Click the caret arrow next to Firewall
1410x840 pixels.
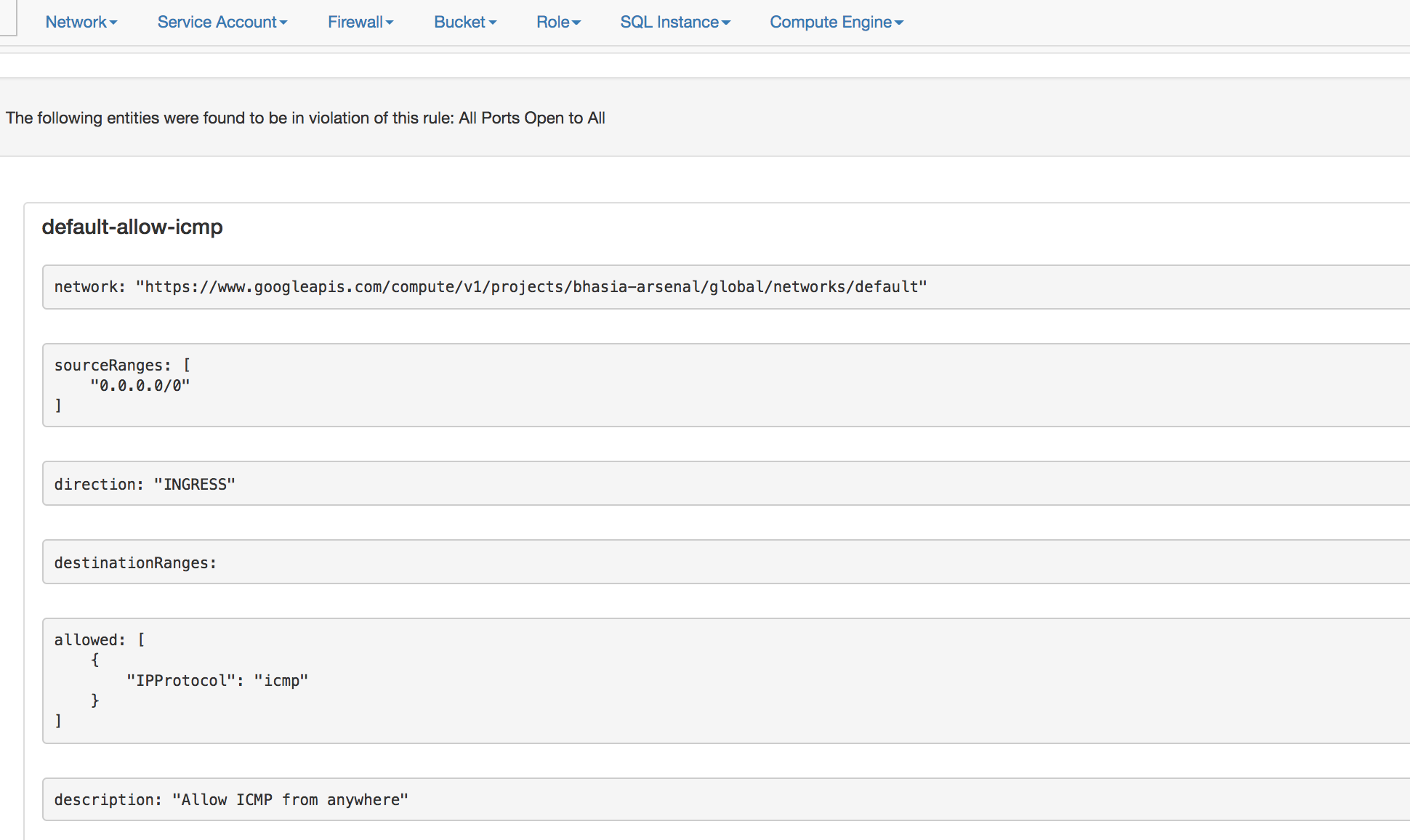[390, 23]
